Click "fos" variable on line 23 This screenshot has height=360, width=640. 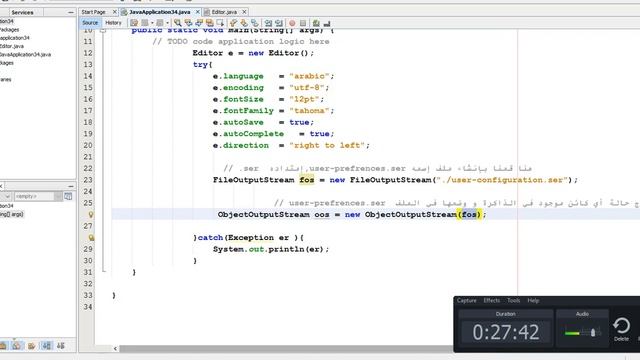tap(307, 180)
